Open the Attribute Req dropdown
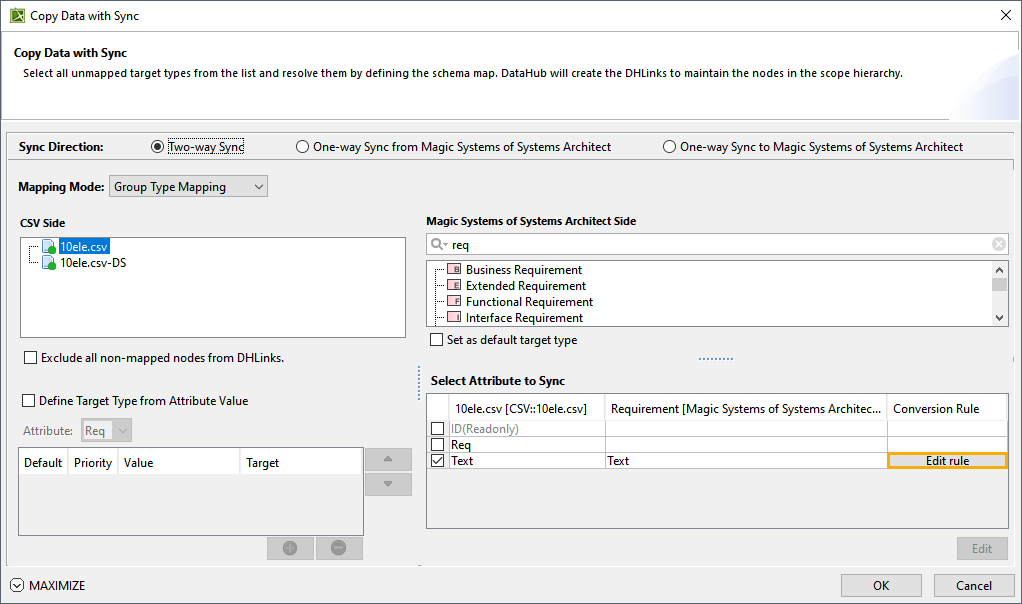 pos(107,431)
